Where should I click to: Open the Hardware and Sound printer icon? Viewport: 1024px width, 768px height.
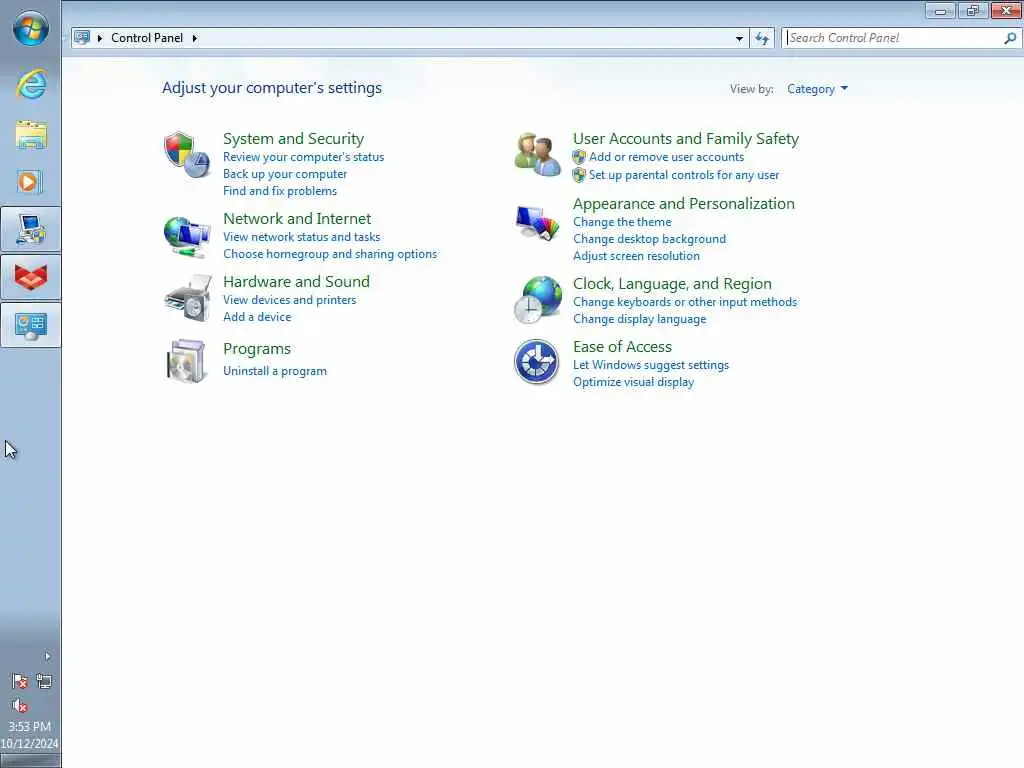coord(188,298)
